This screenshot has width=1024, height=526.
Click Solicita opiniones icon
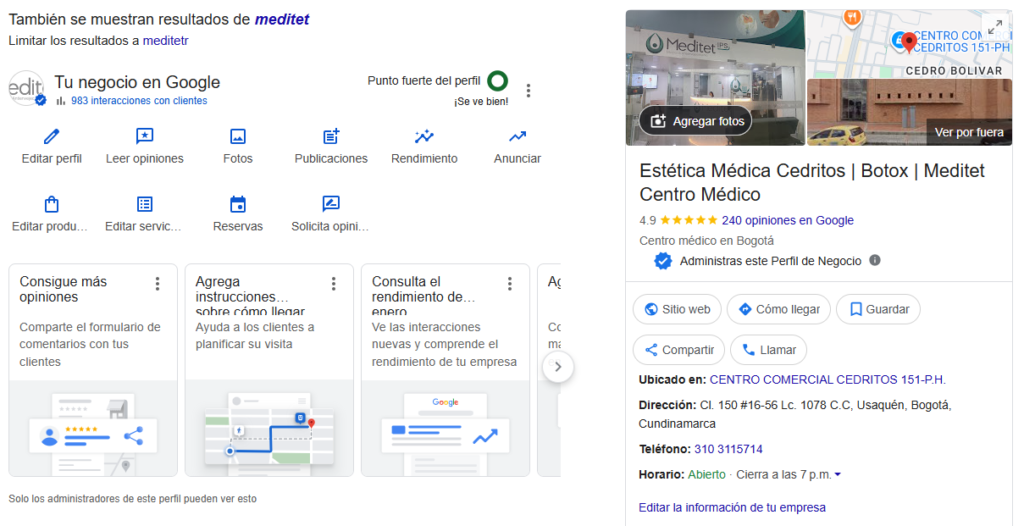(x=331, y=205)
